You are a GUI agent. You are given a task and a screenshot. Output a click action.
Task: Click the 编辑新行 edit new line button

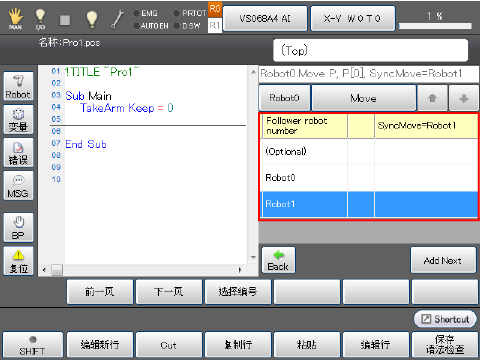pos(100,345)
